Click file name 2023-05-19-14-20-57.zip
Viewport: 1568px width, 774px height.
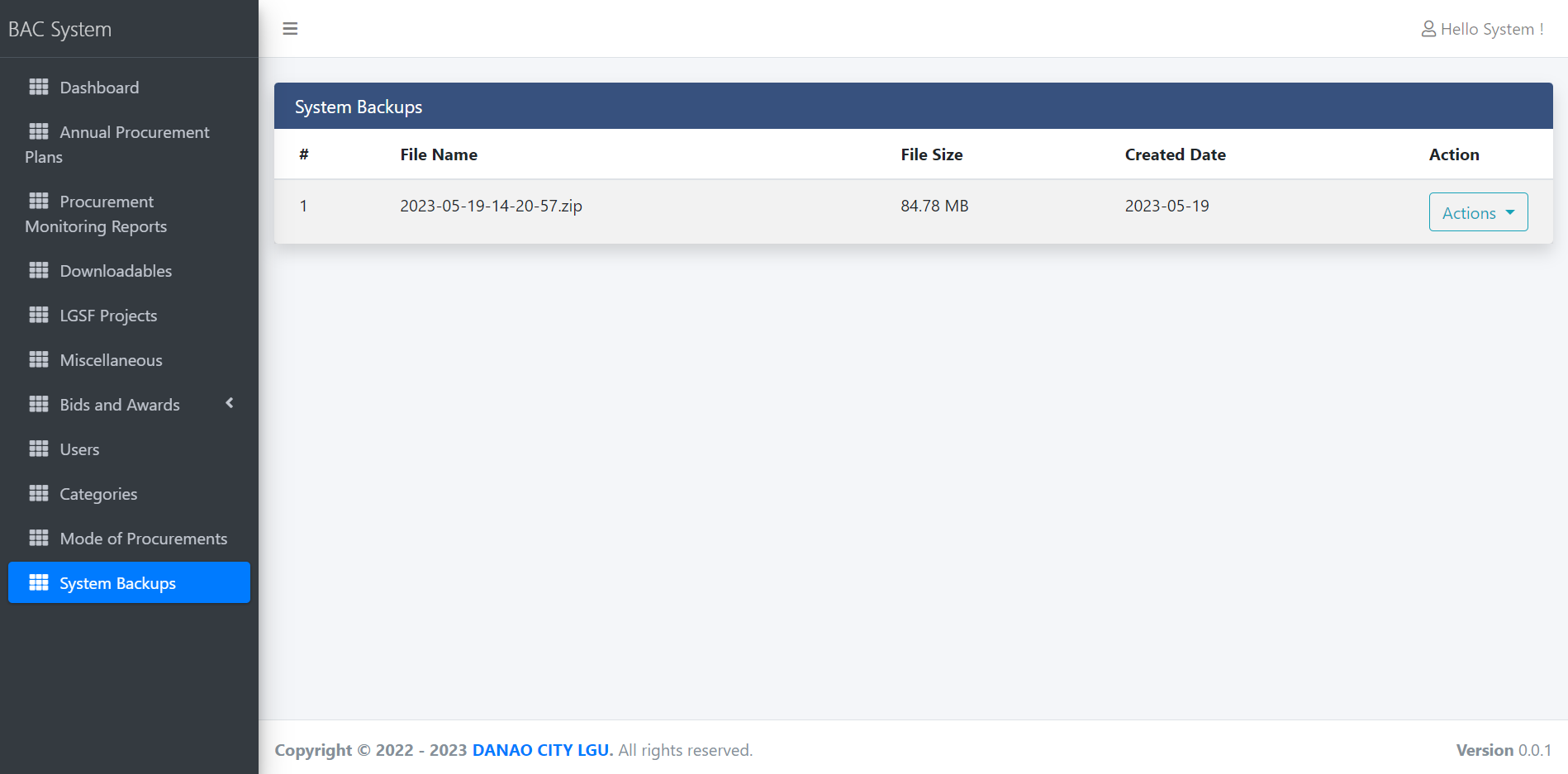click(491, 206)
